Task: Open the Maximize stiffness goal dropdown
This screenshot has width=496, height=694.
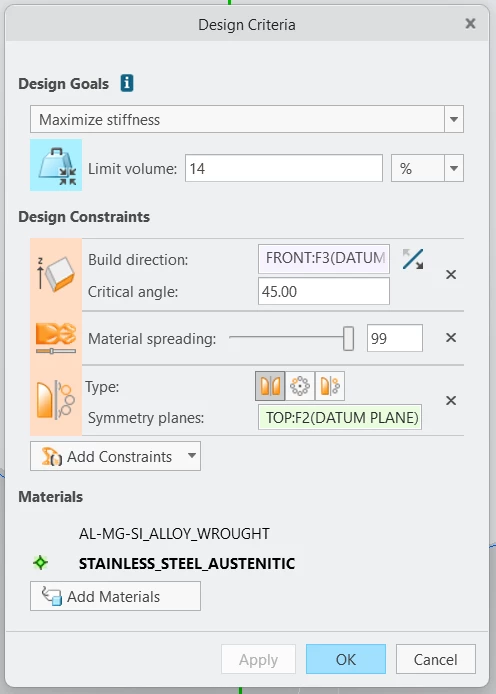Action: pos(454,119)
